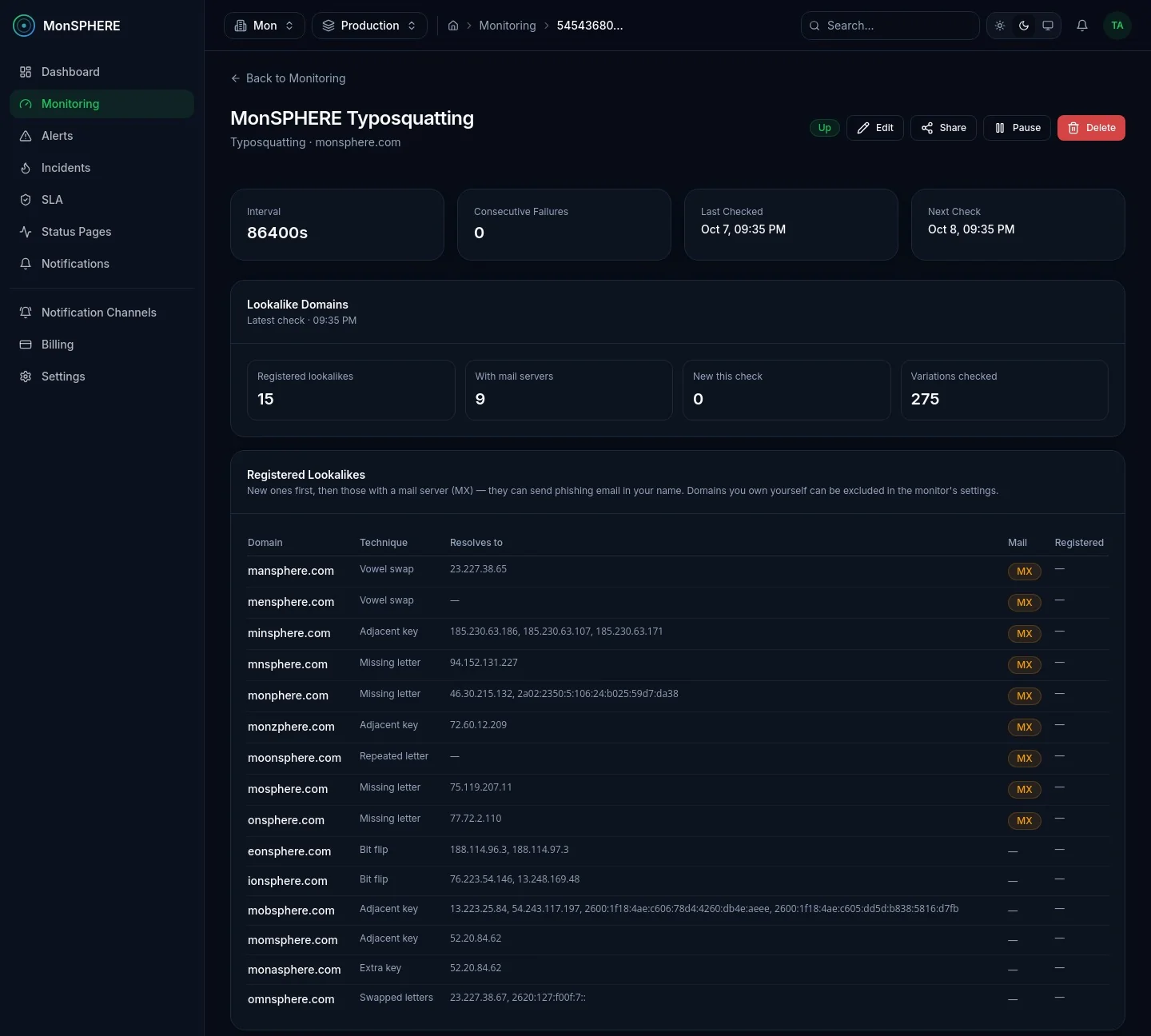Screen dimensions: 1151x1036
Task: Select eonsphere.com domain
Action: click(x=289, y=851)
